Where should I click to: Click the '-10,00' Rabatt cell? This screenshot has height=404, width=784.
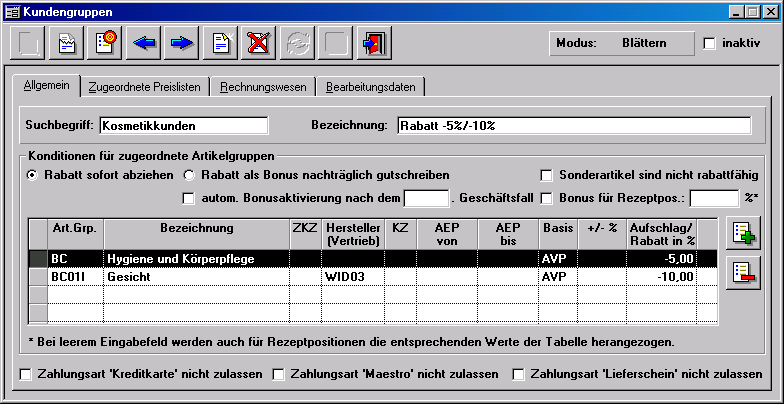662,276
